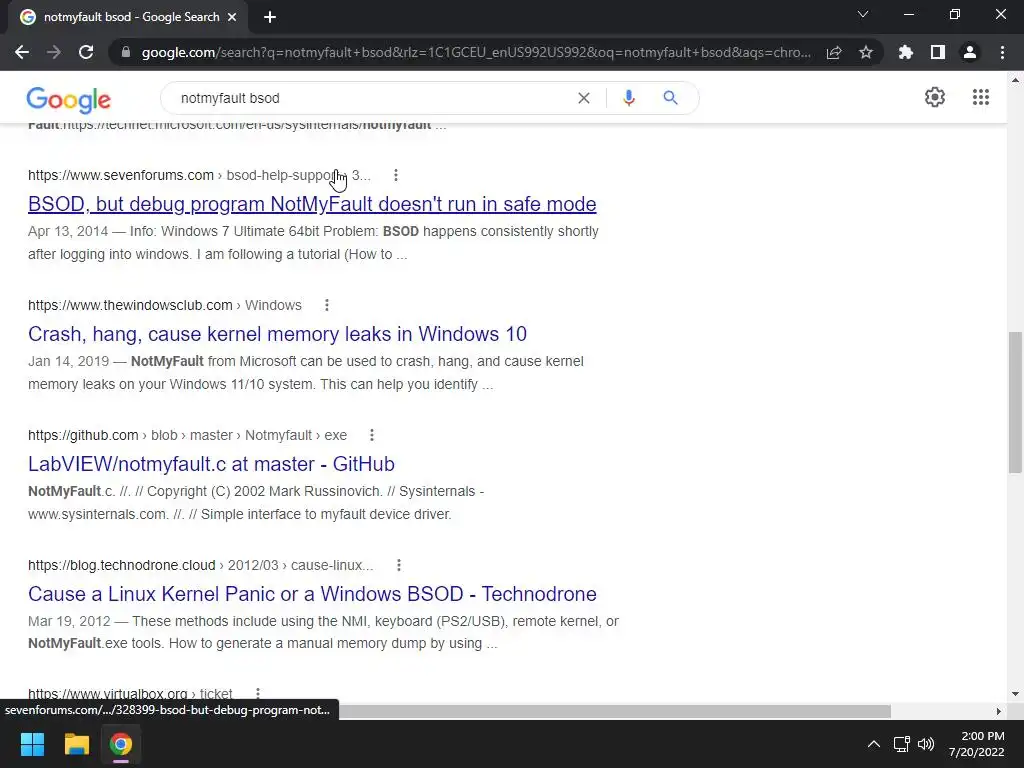Click the forward navigation arrow

[54, 52]
